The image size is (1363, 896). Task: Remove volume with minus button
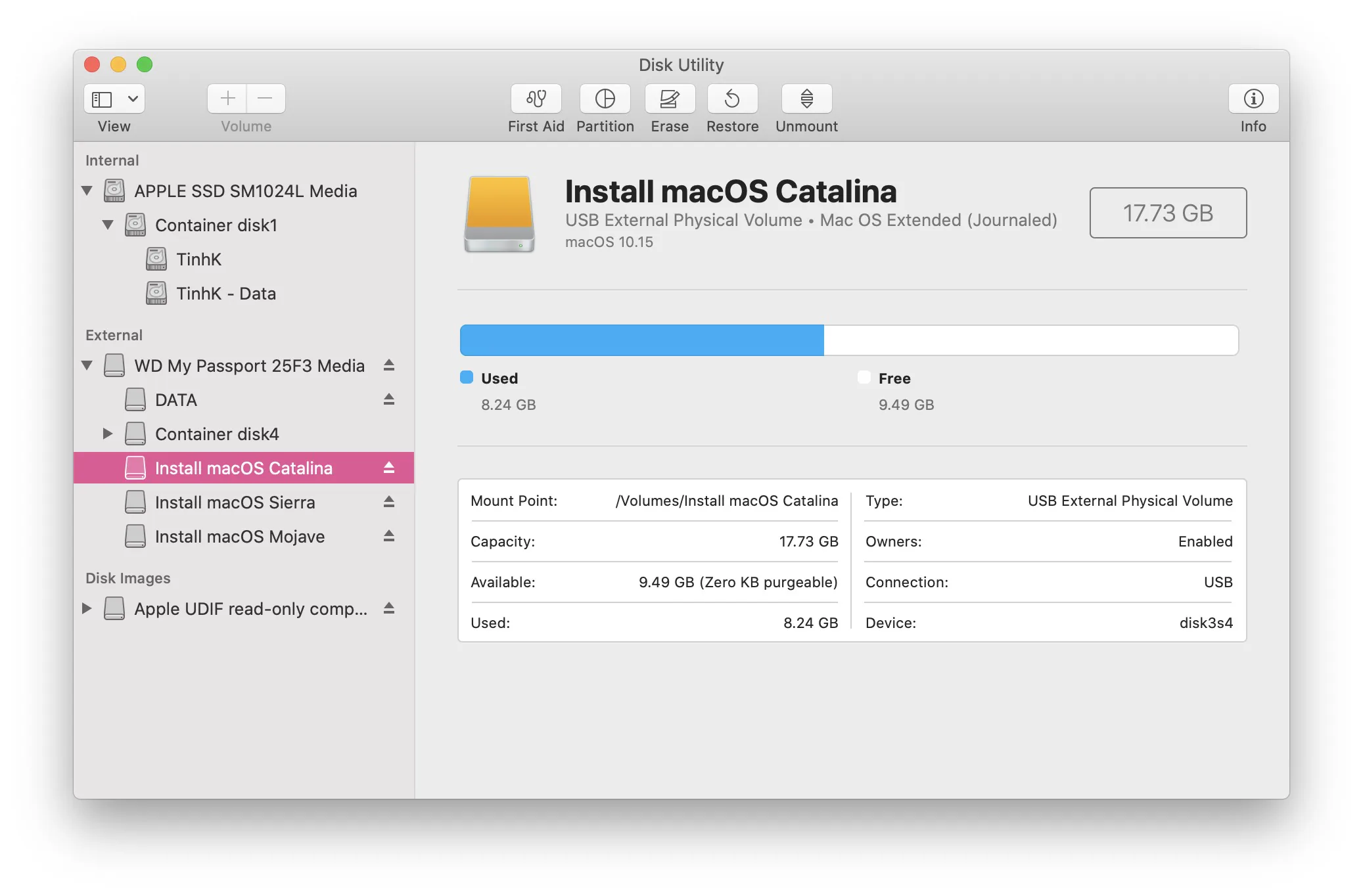coord(266,99)
